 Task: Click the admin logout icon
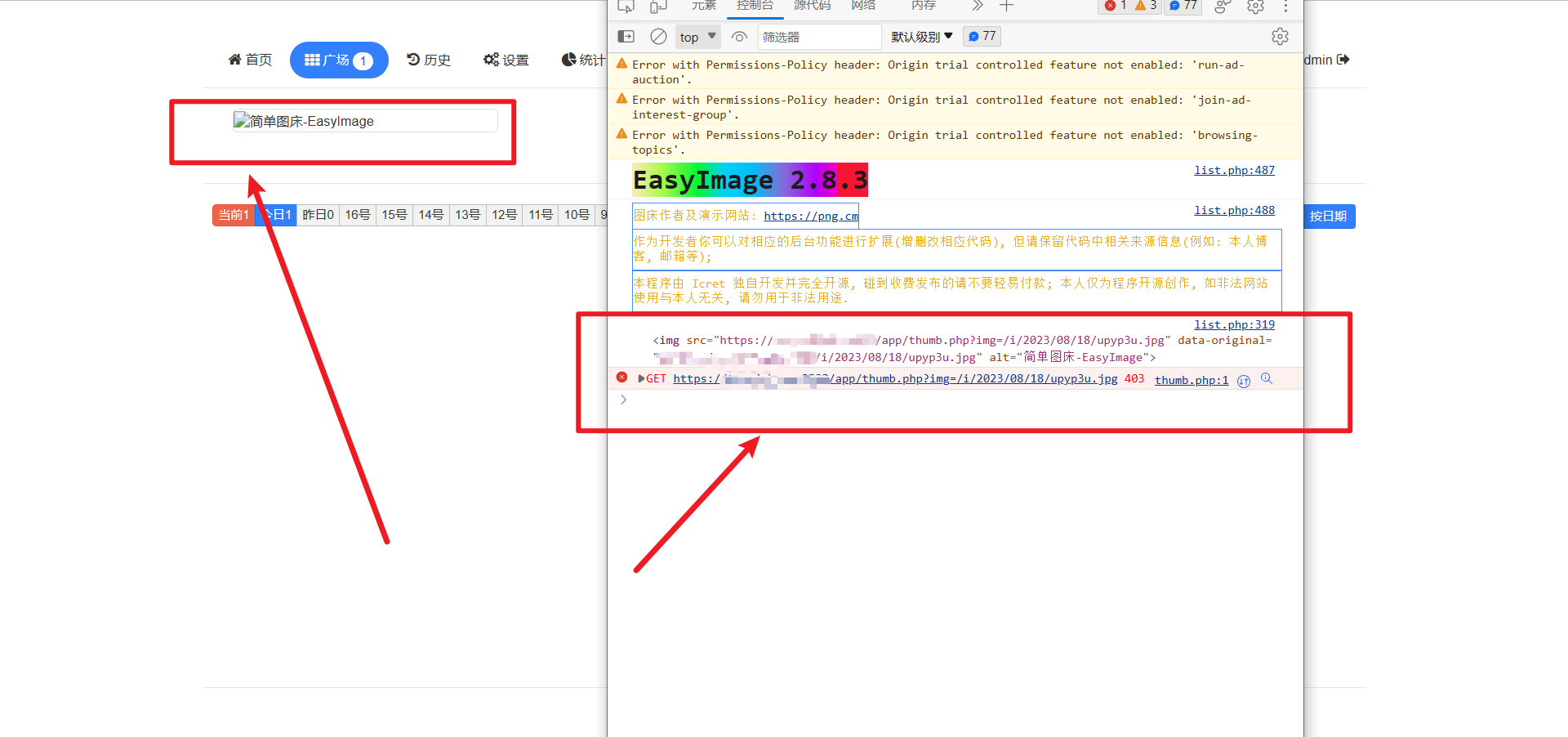1343,59
